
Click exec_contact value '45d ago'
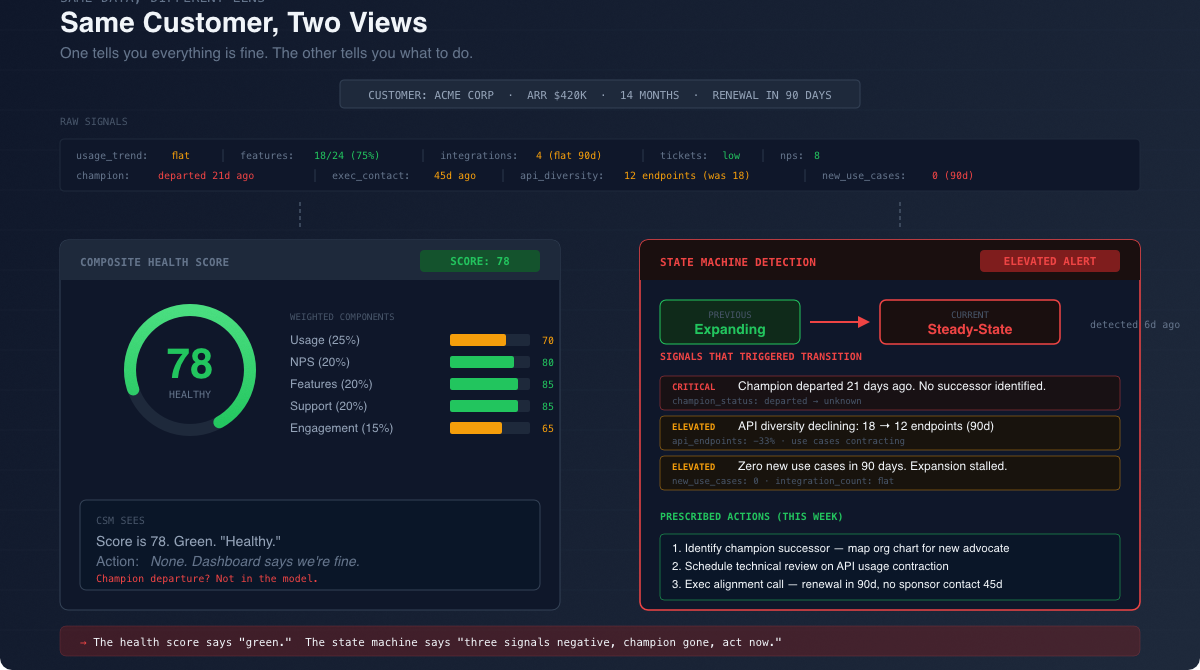455,175
